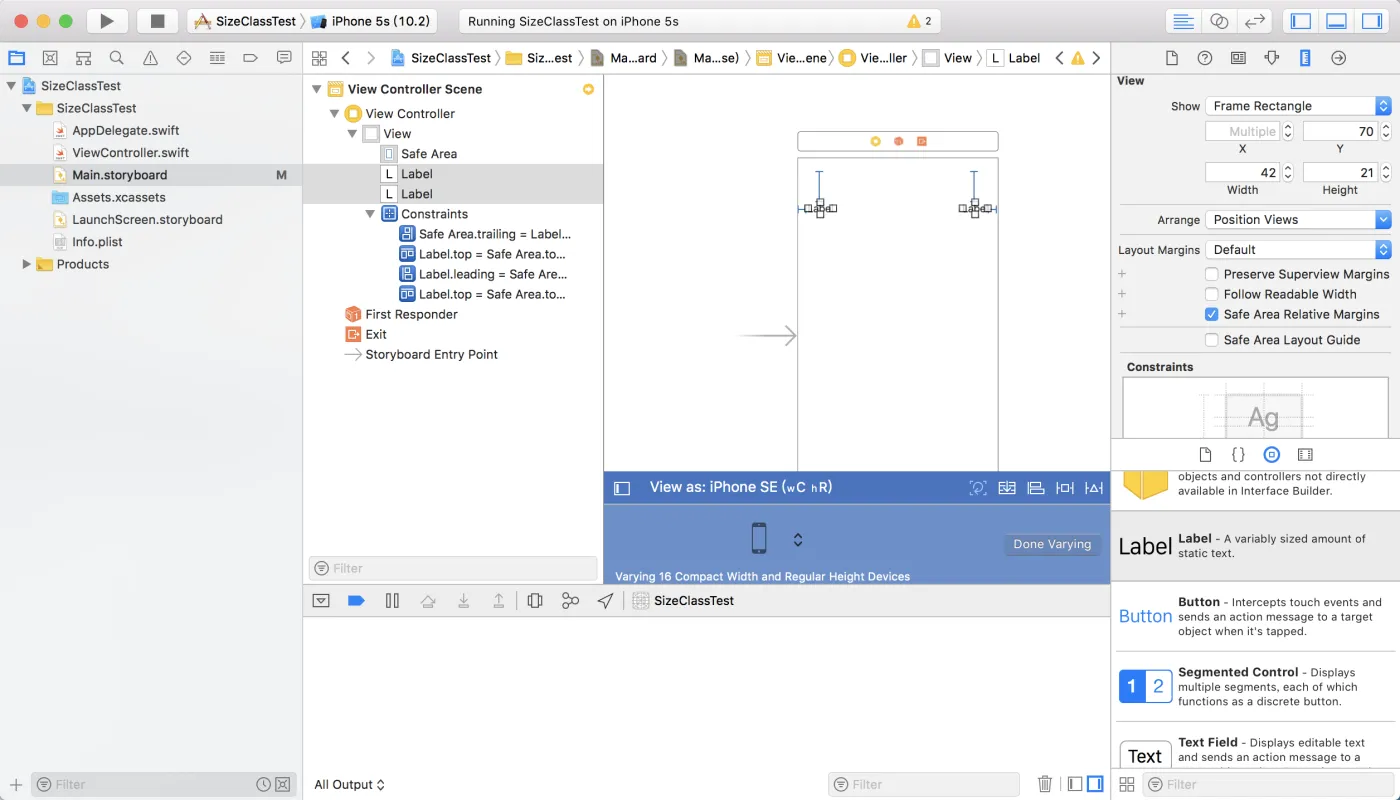Choose the iPhone 5s (10.2) run destination
The image size is (1400, 800).
370,21
